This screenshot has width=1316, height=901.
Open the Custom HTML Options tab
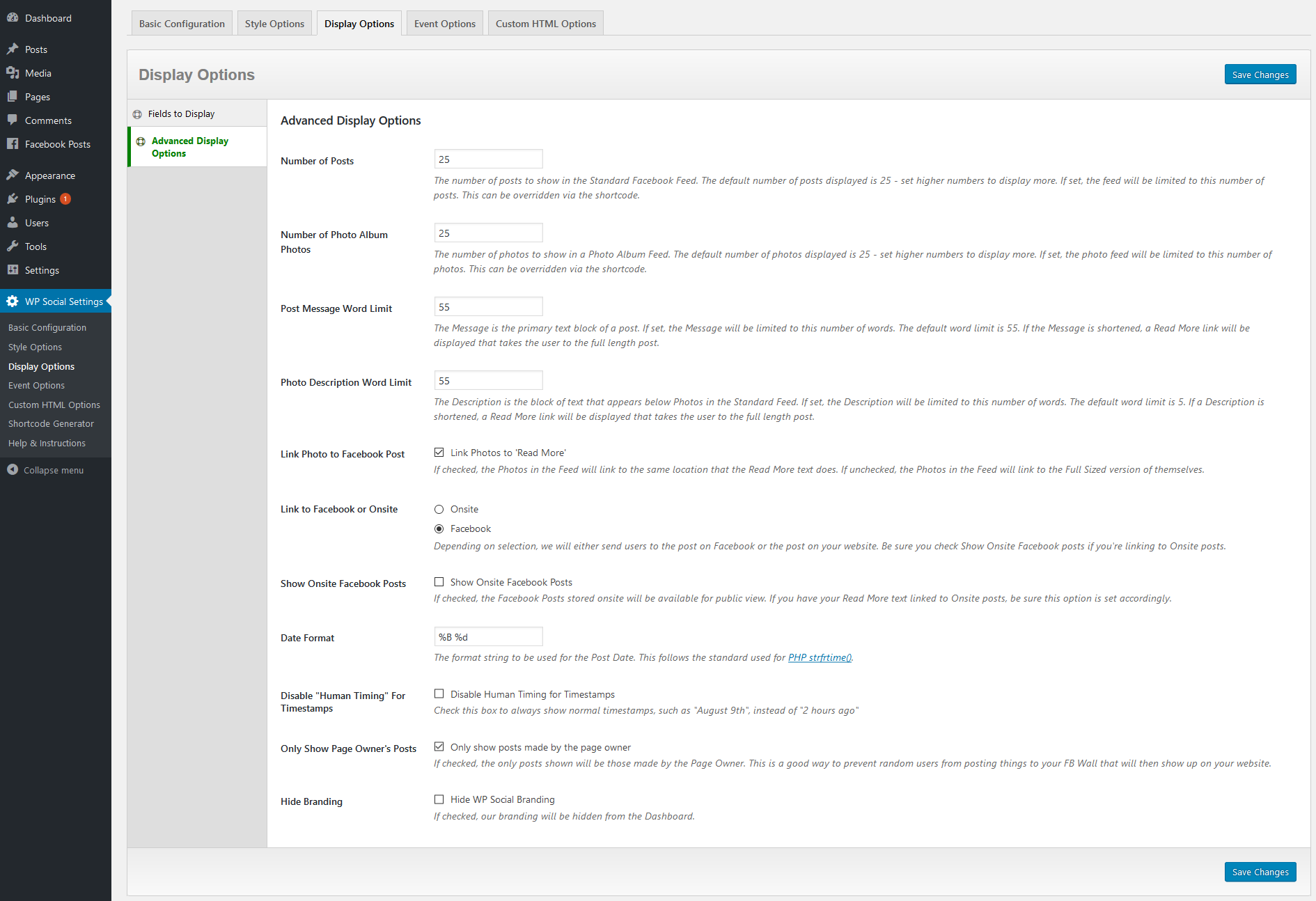click(x=545, y=24)
